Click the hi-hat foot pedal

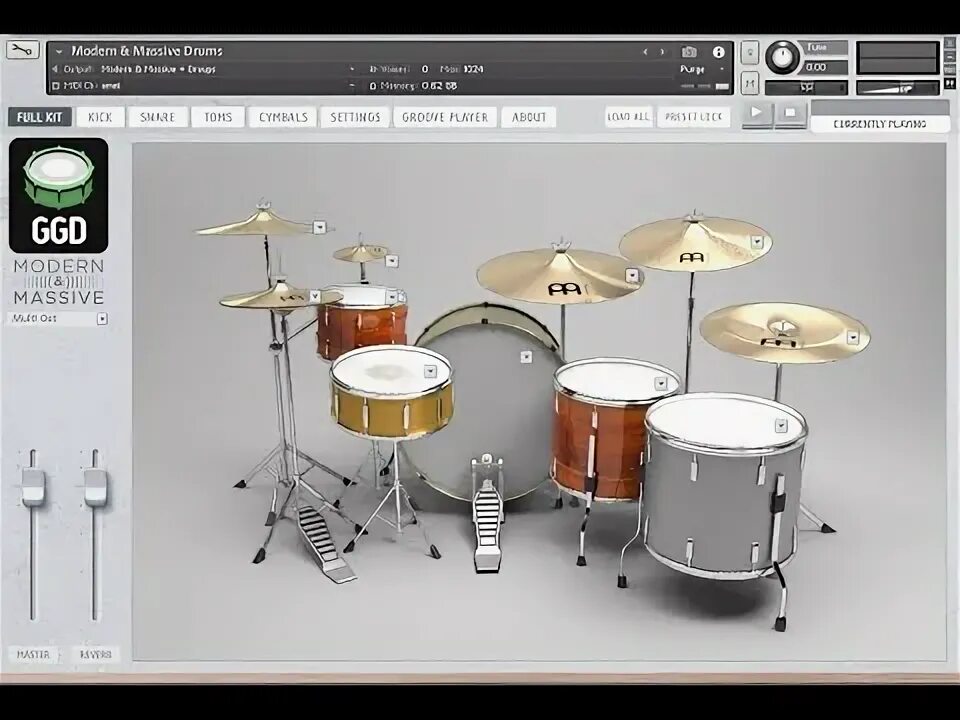coord(324,542)
